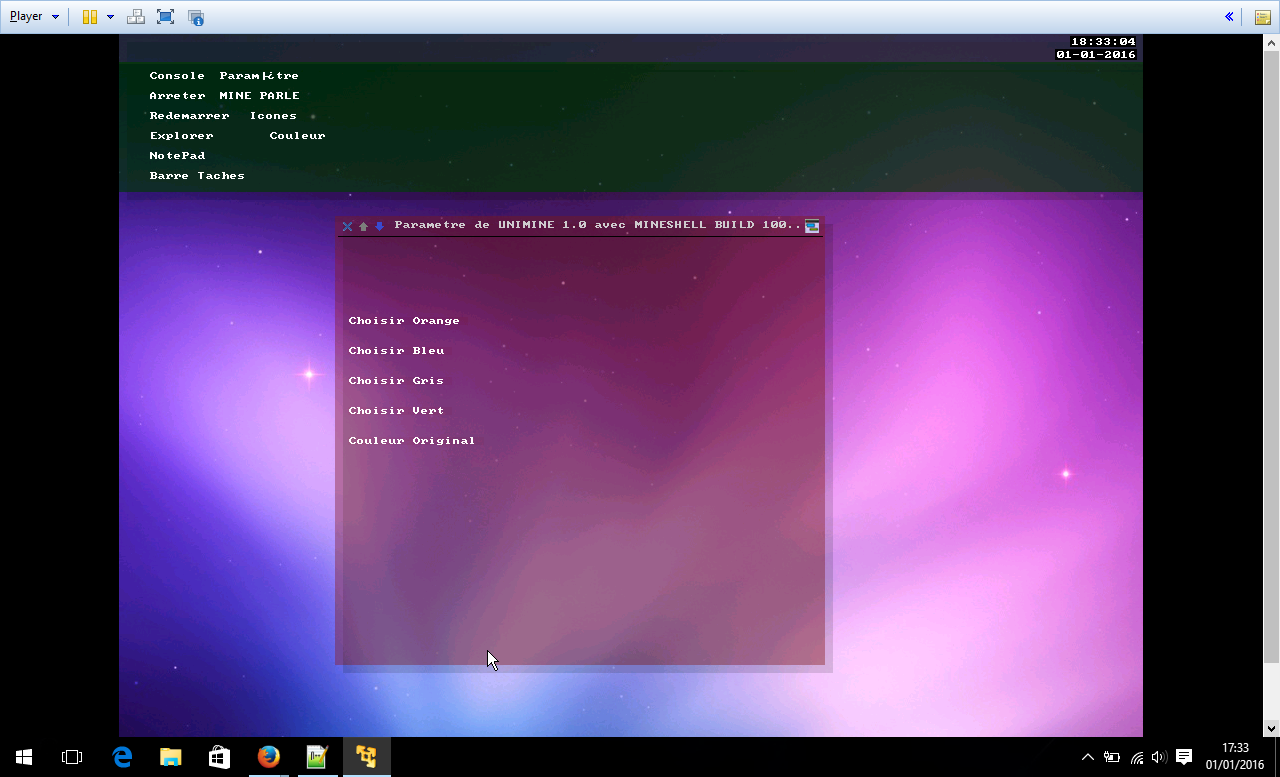Open the Player menu
Viewport: 1280px width, 777px height.
coord(34,17)
